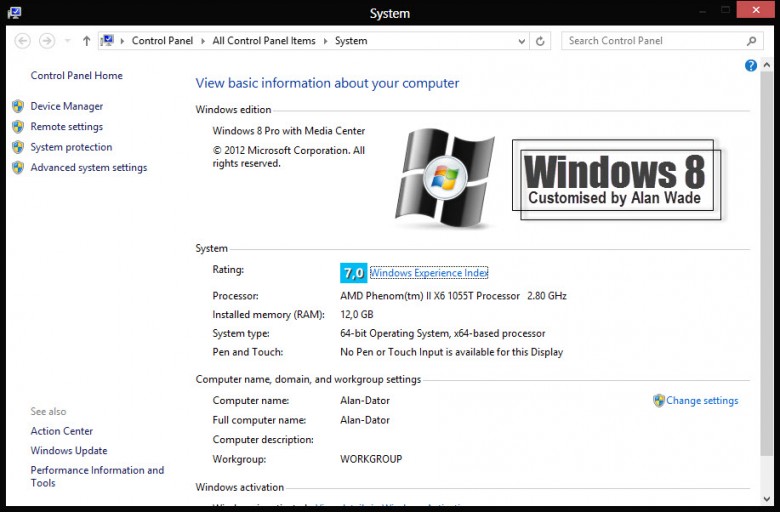Open Remote settings link
780x512 pixels.
tap(67, 126)
